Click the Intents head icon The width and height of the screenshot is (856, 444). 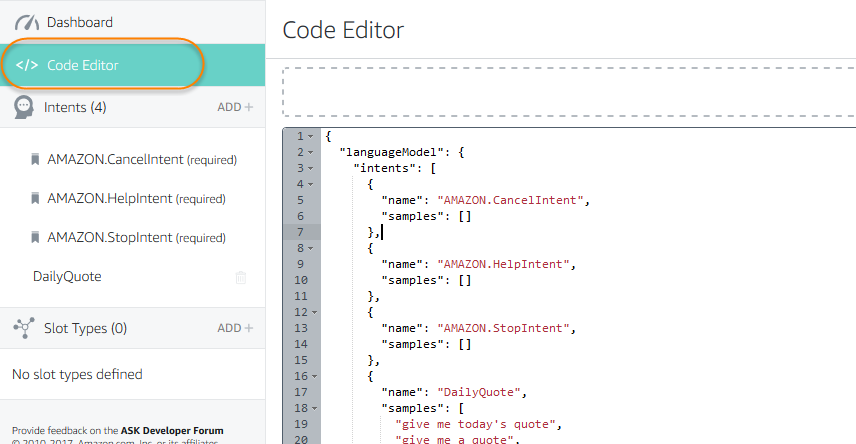point(23,107)
